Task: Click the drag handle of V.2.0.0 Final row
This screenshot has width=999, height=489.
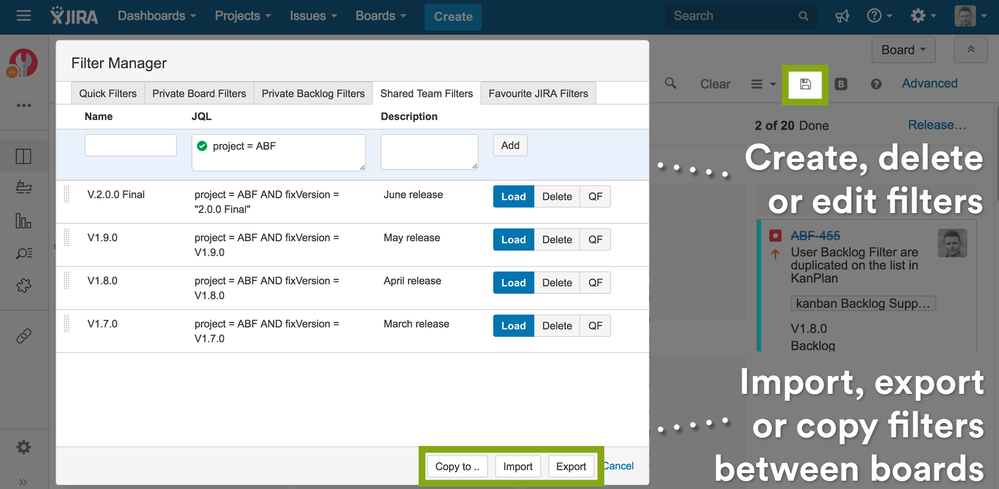Action: (x=66, y=194)
